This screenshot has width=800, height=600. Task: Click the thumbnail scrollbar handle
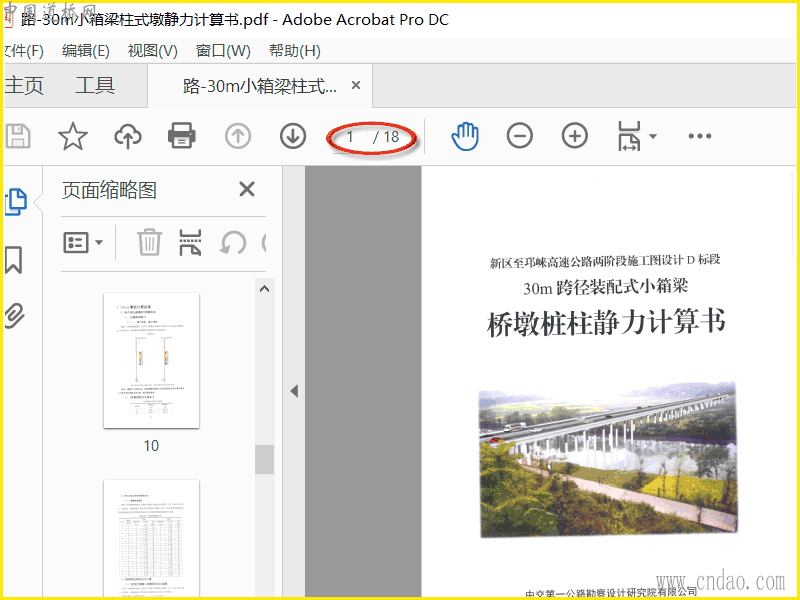[264, 459]
